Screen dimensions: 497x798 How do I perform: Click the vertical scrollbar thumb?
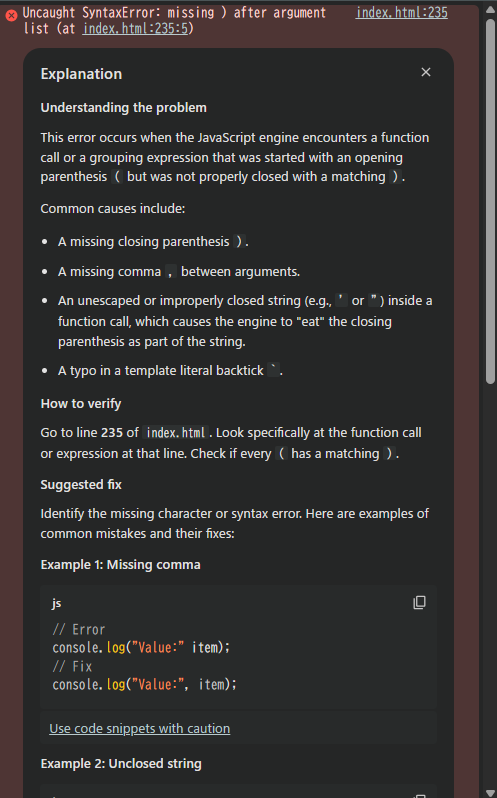point(490,202)
